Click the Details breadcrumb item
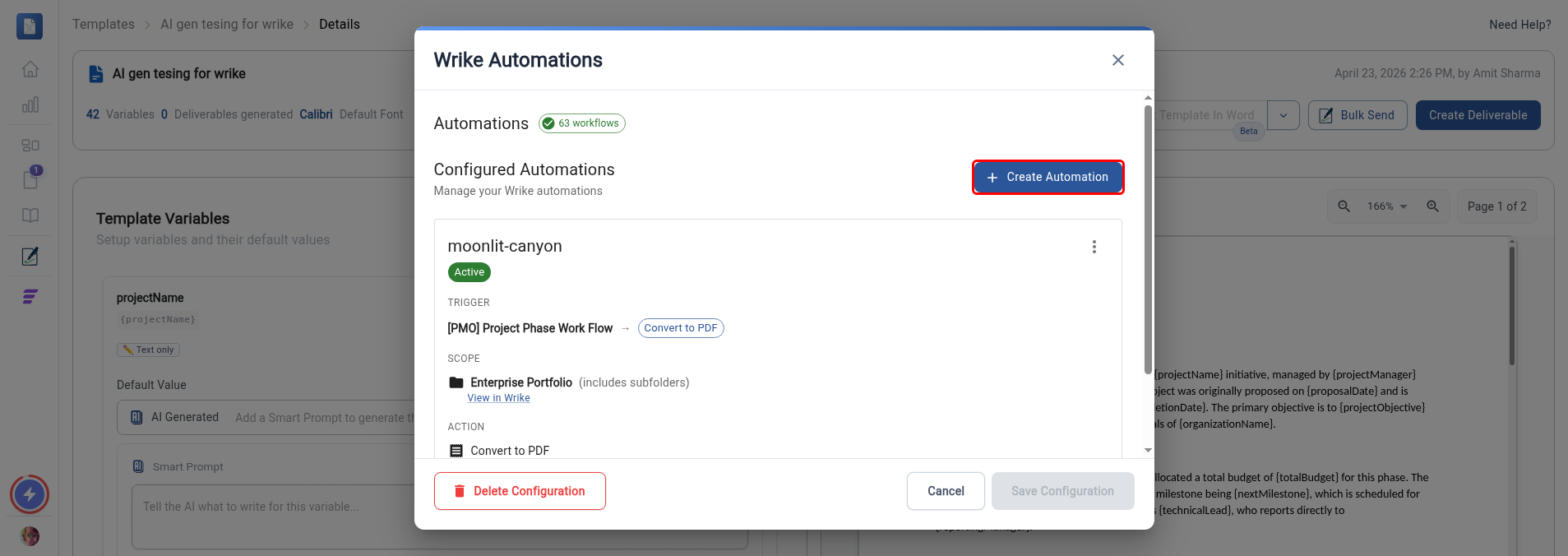The width and height of the screenshot is (1568, 556). pyautogui.click(x=340, y=25)
